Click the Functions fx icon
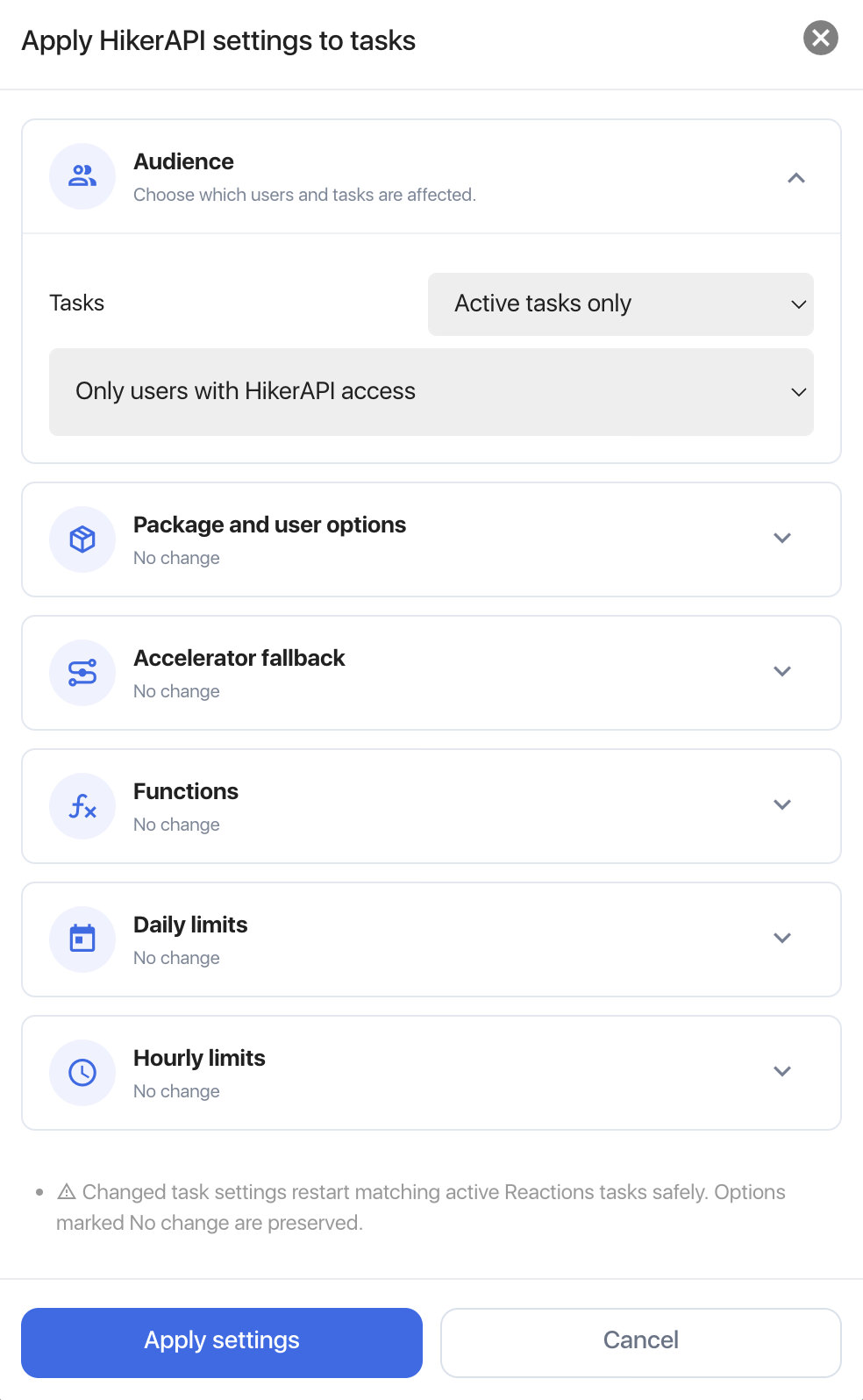 pos(82,806)
